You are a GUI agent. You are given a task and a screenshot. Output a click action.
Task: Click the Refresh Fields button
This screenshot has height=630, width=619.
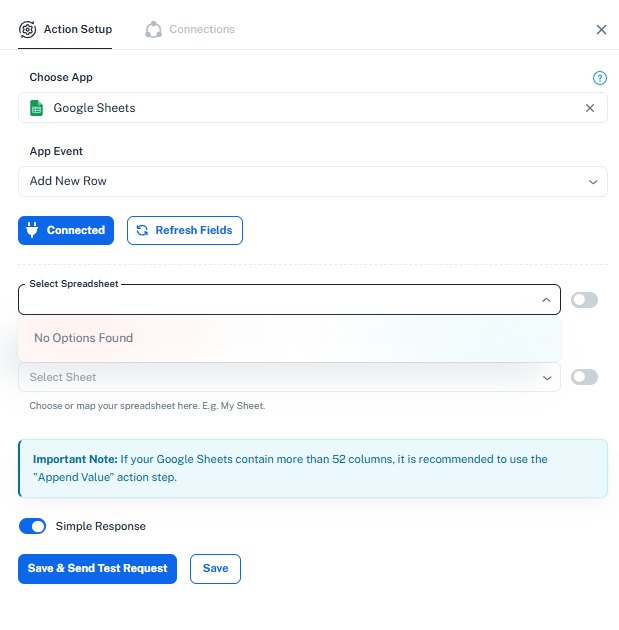[x=185, y=230]
